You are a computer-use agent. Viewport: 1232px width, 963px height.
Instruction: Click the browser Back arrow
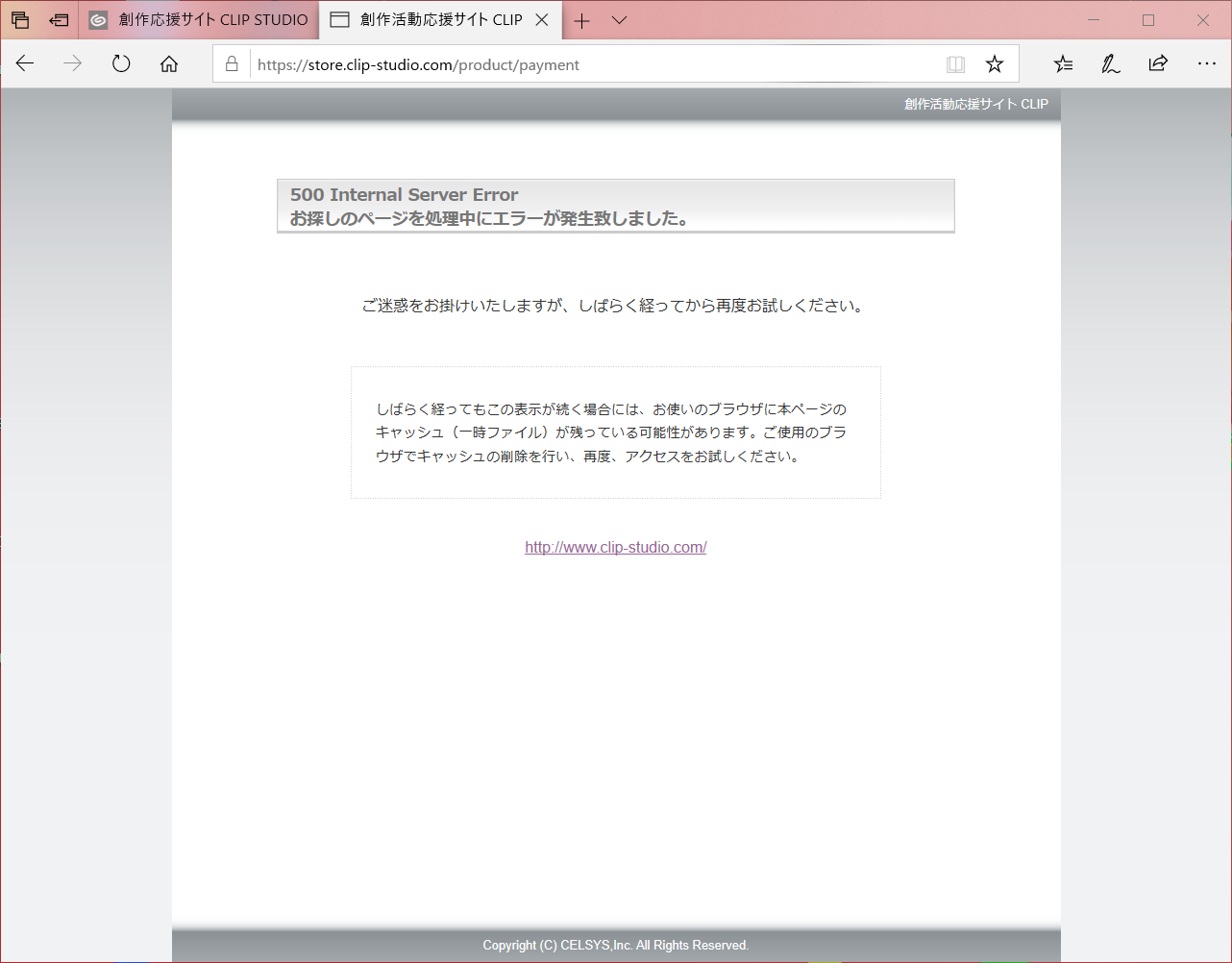25,64
